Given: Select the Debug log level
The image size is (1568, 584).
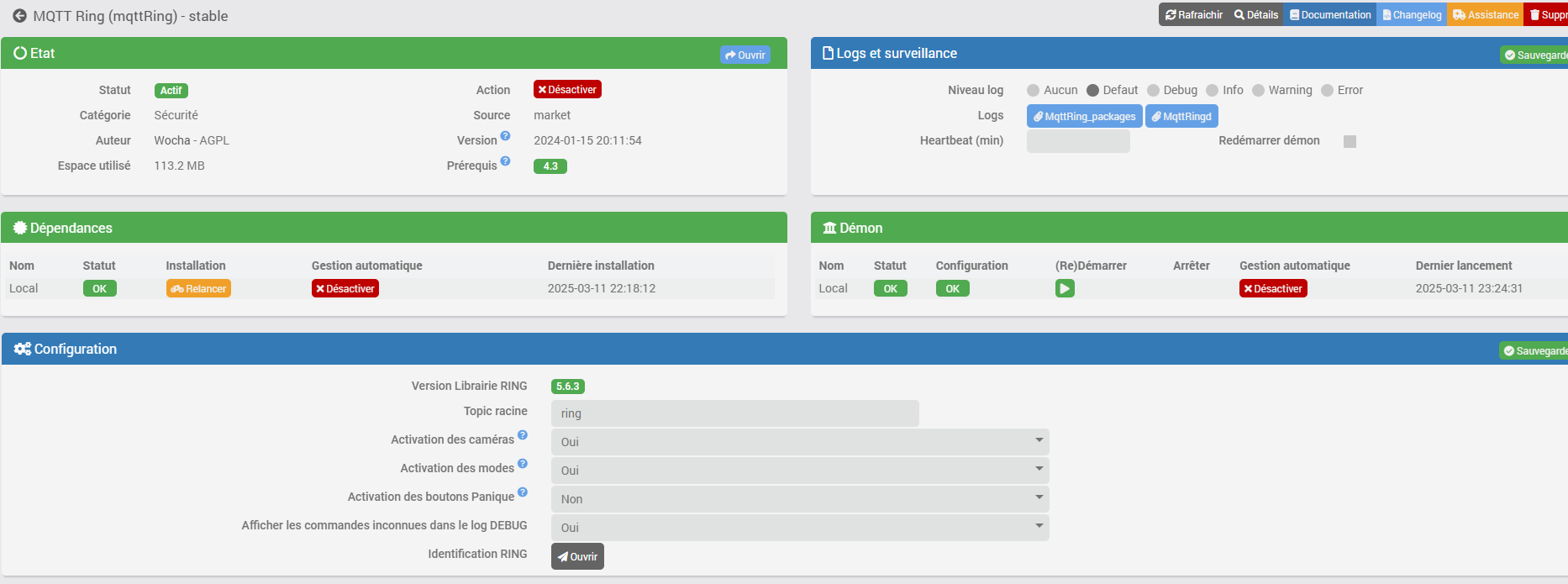Looking at the screenshot, I should 1153,91.
